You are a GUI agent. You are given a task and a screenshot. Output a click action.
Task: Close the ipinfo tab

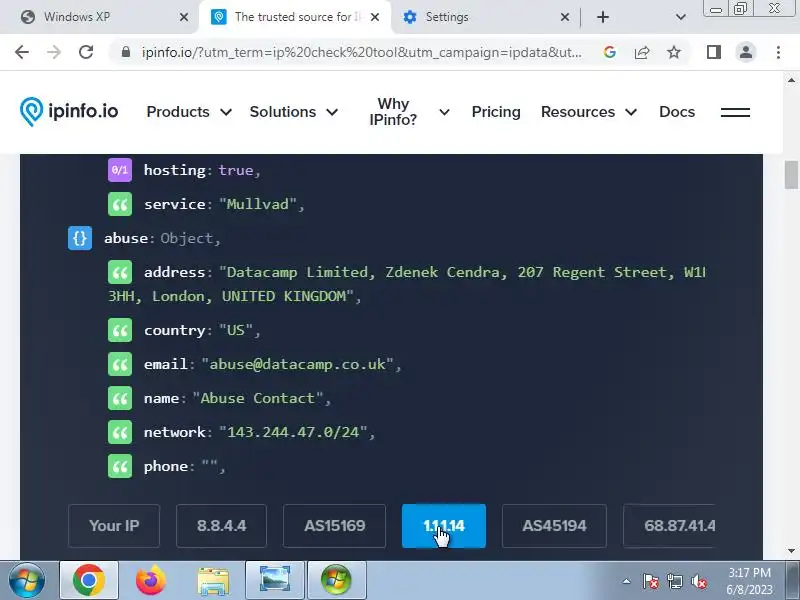pyautogui.click(x=375, y=17)
